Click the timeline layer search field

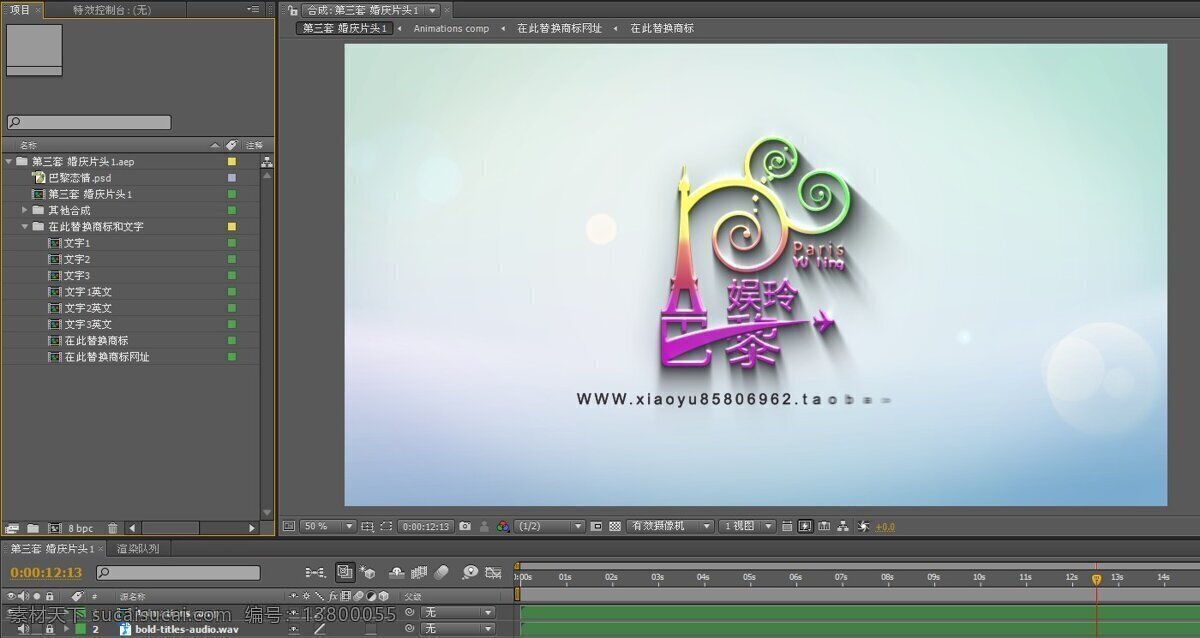click(x=178, y=573)
